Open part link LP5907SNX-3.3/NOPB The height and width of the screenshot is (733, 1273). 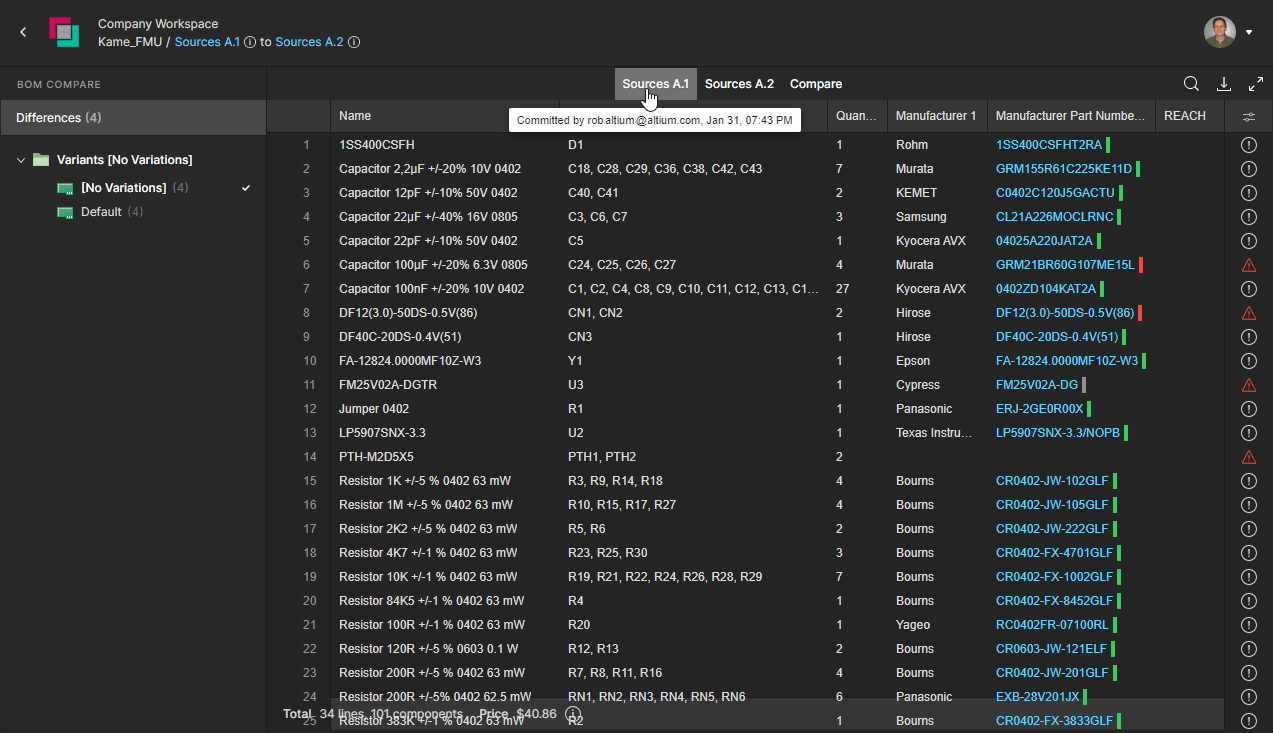click(1057, 433)
